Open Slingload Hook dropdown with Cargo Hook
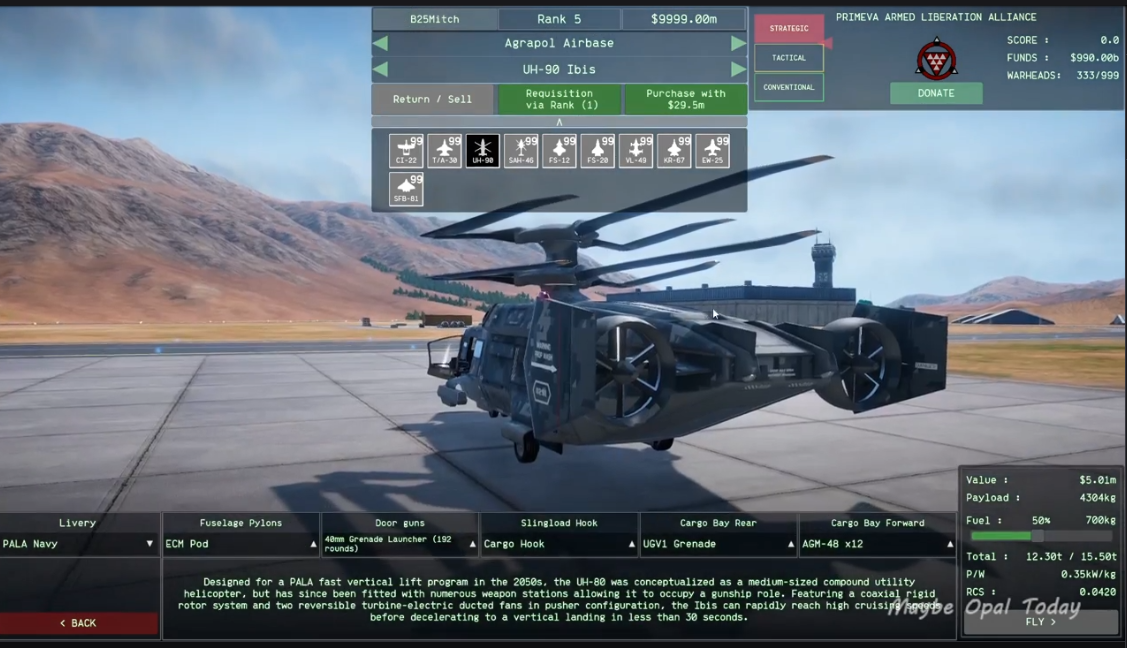 (559, 544)
